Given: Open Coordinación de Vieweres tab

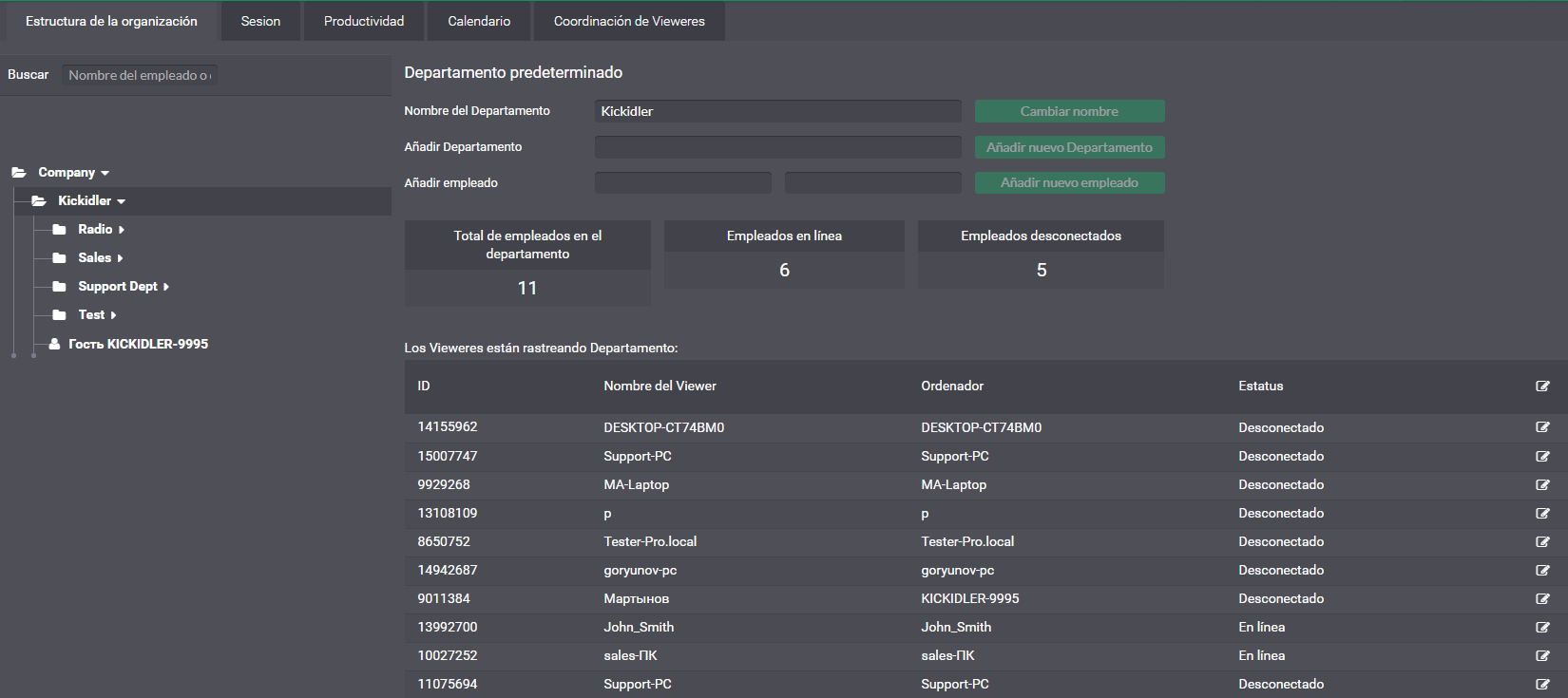Looking at the screenshot, I should (629, 21).
